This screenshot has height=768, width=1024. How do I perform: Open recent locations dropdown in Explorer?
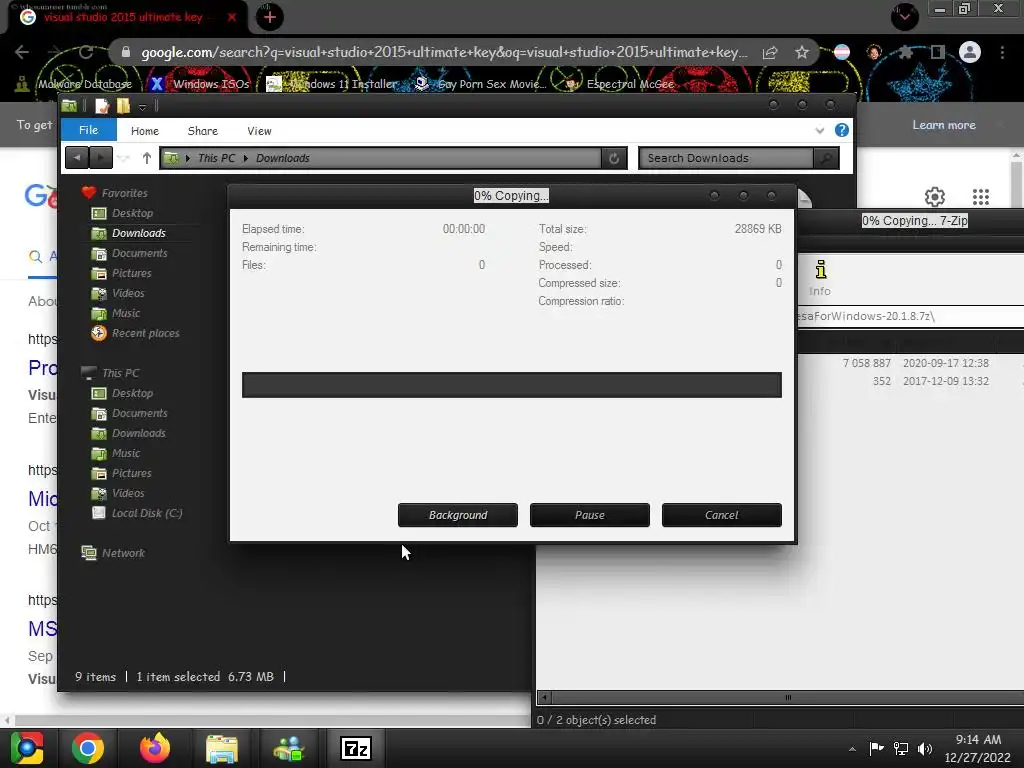[x=124, y=158]
